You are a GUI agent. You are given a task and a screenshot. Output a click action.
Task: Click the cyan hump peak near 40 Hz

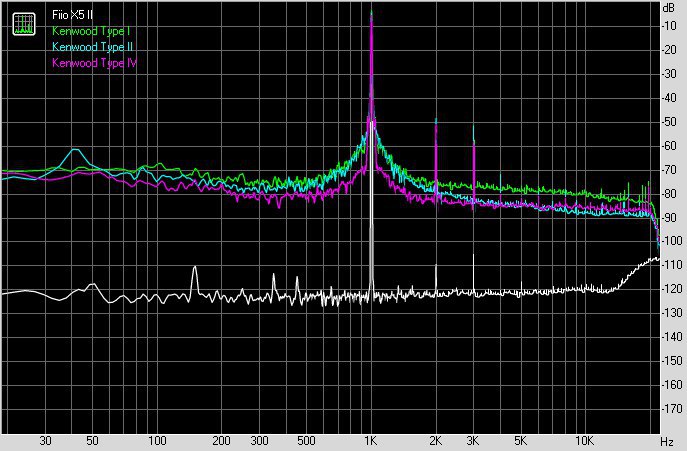76,149
